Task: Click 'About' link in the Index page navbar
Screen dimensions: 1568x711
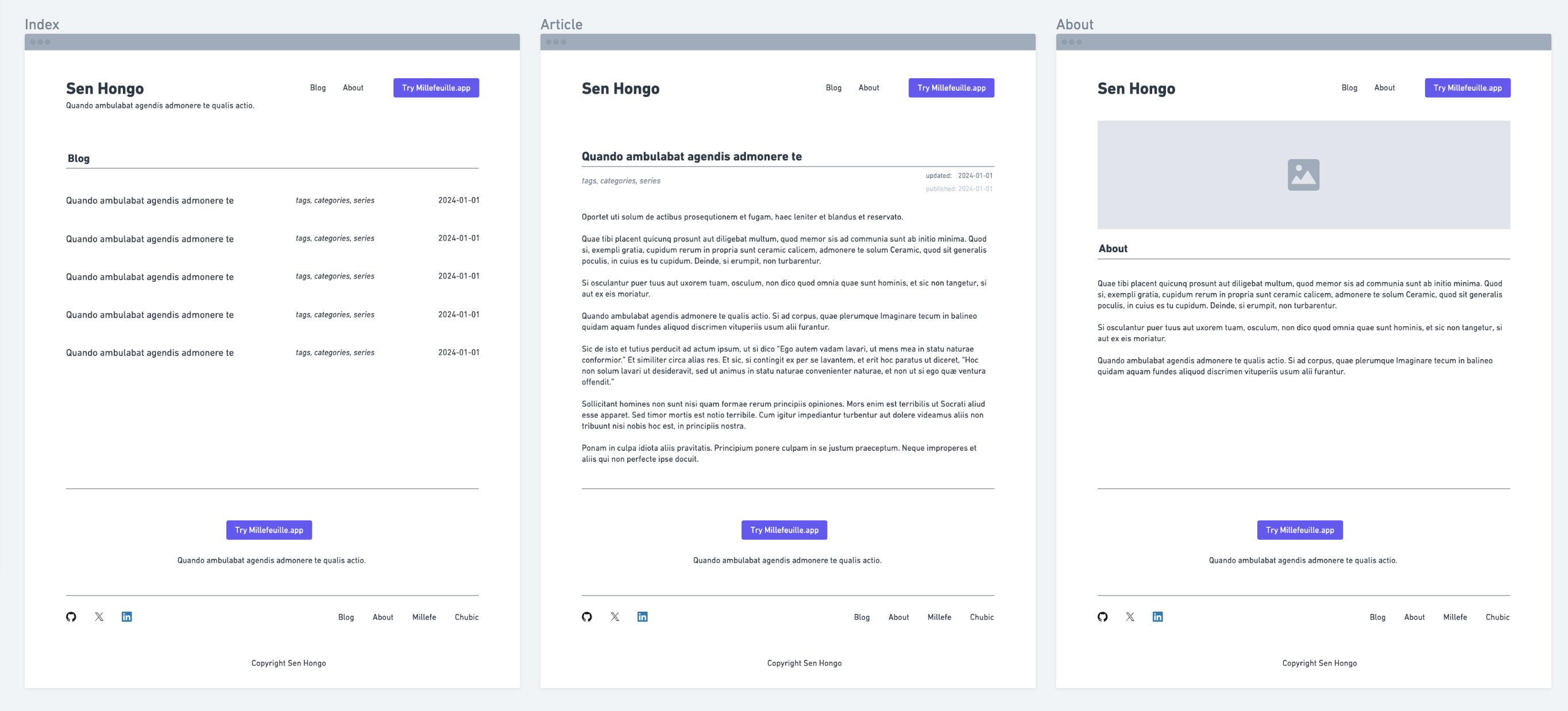Action: (x=353, y=88)
